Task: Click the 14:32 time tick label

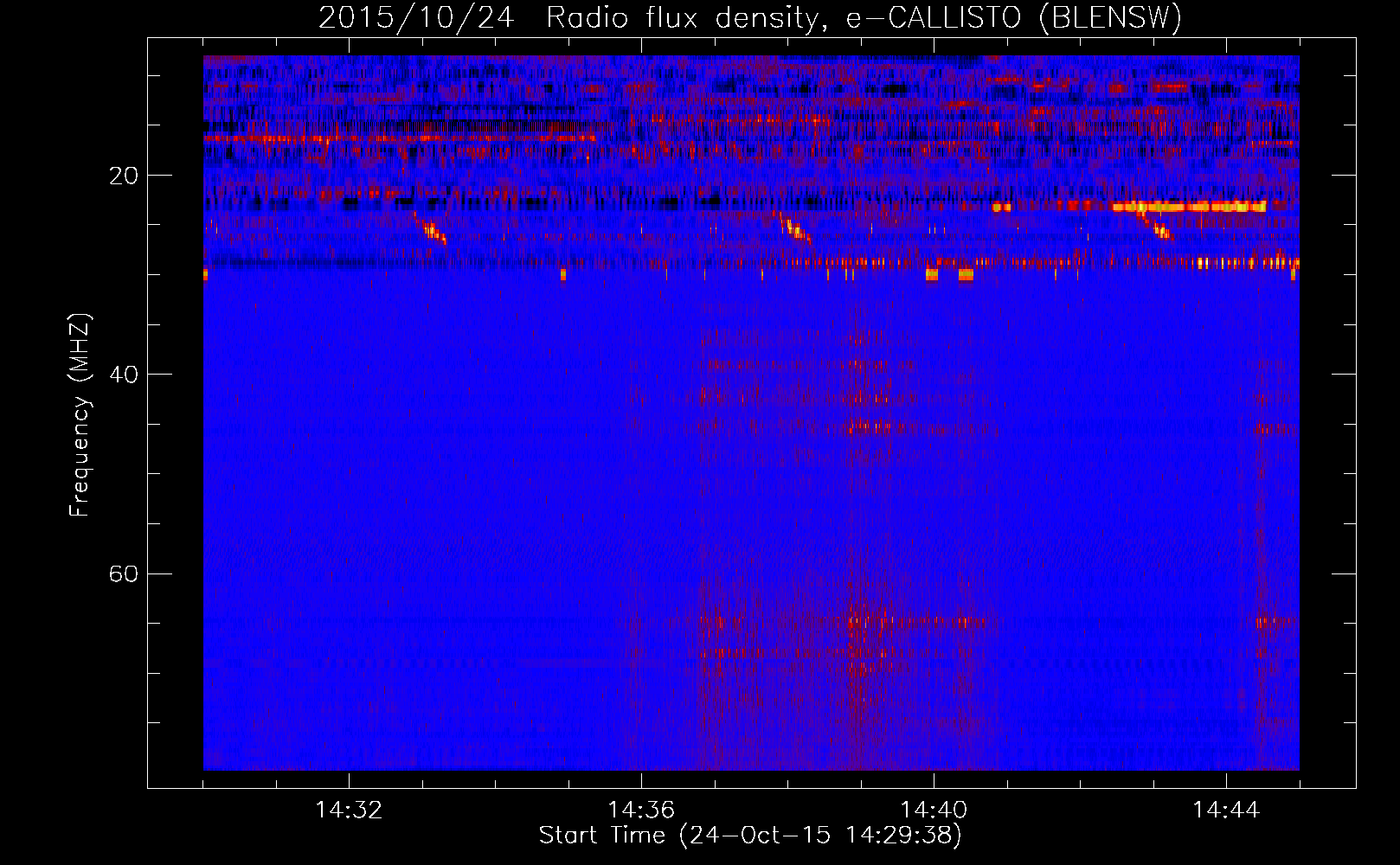Action: (349, 811)
